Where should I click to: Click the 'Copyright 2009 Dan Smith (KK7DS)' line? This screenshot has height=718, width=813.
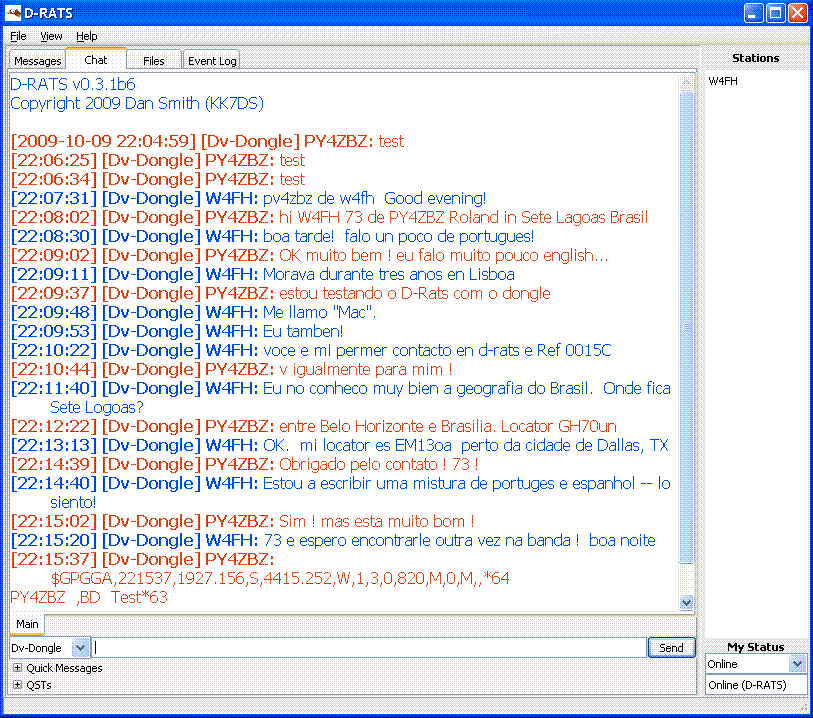click(137, 103)
